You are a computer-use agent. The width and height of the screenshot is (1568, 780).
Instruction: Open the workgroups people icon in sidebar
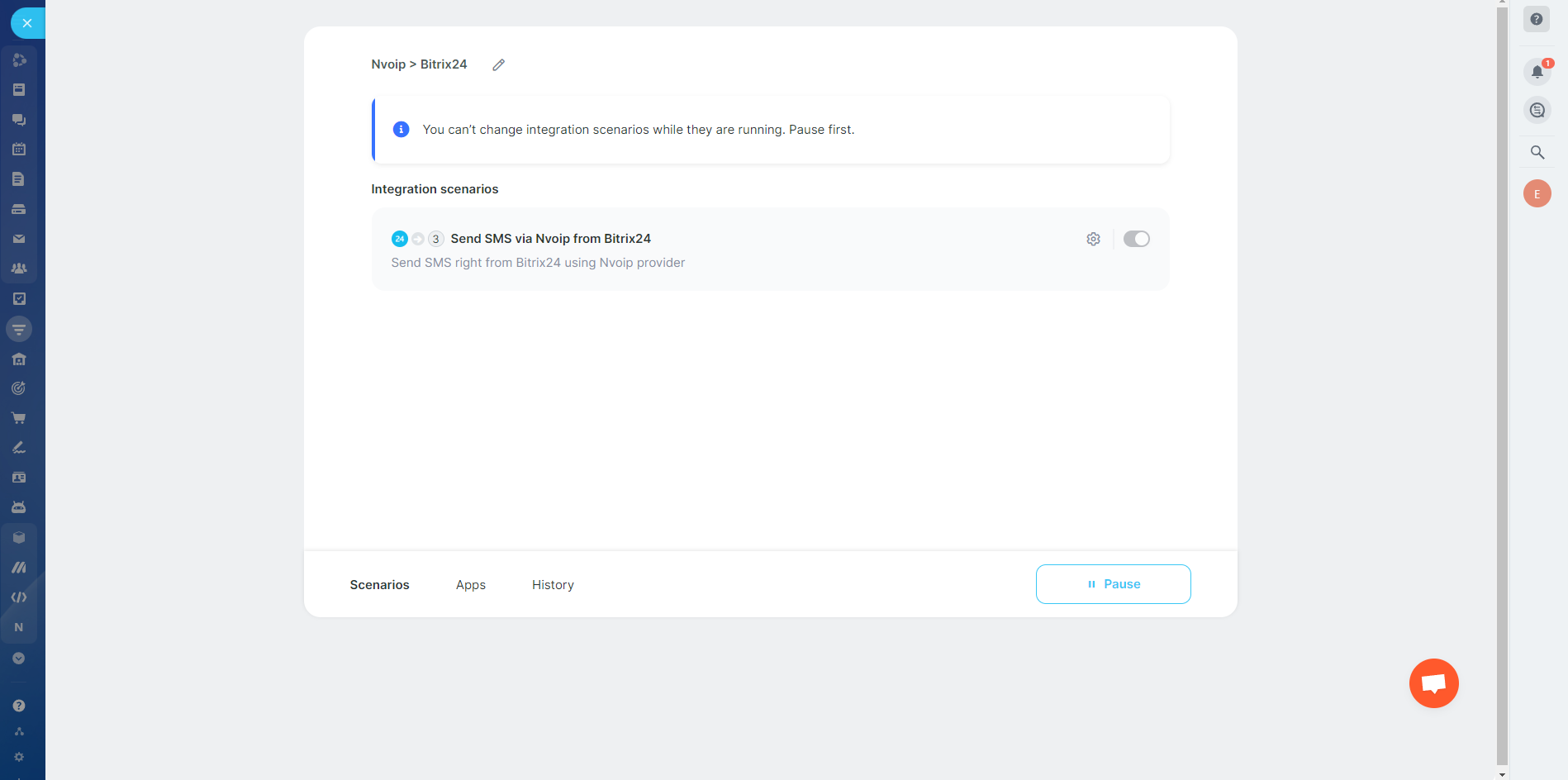[x=19, y=269]
